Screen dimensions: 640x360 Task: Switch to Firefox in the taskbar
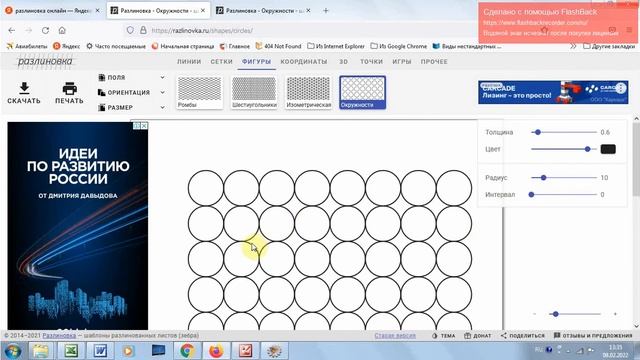(x=216, y=351)
